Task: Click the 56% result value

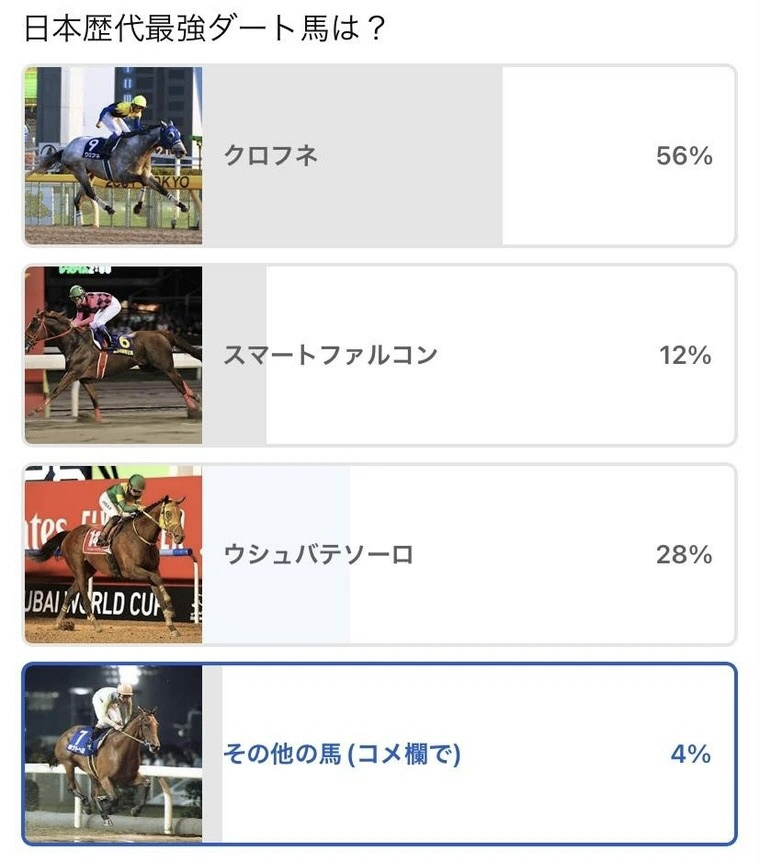Action: [x=684, y=155]
